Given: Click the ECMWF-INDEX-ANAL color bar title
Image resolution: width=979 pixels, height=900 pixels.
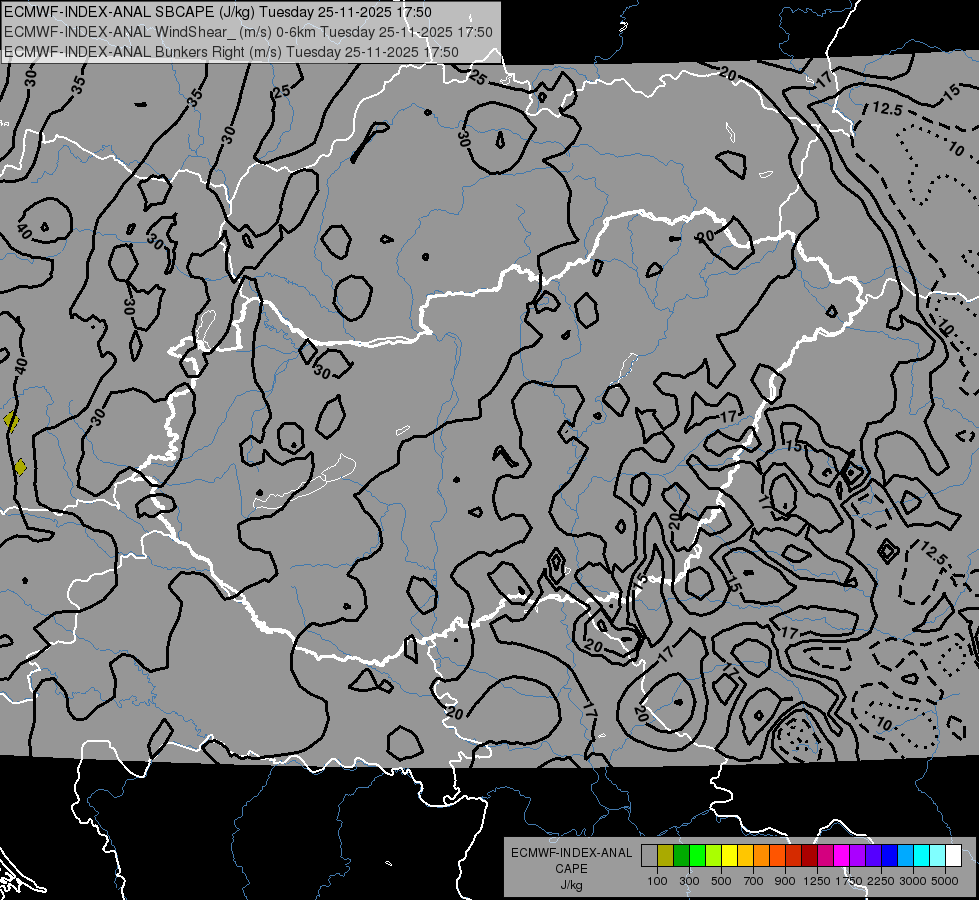Looking at the screenshot, I should tap(572, 853).
